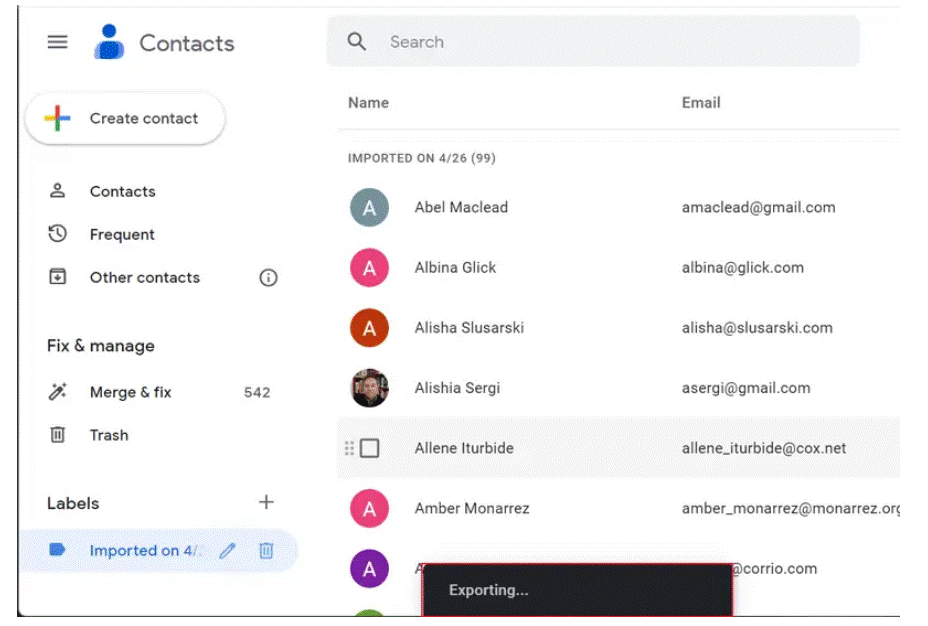Screen dimensions: 928x626
Task: Click the Name column header
Action: point(368,103)
